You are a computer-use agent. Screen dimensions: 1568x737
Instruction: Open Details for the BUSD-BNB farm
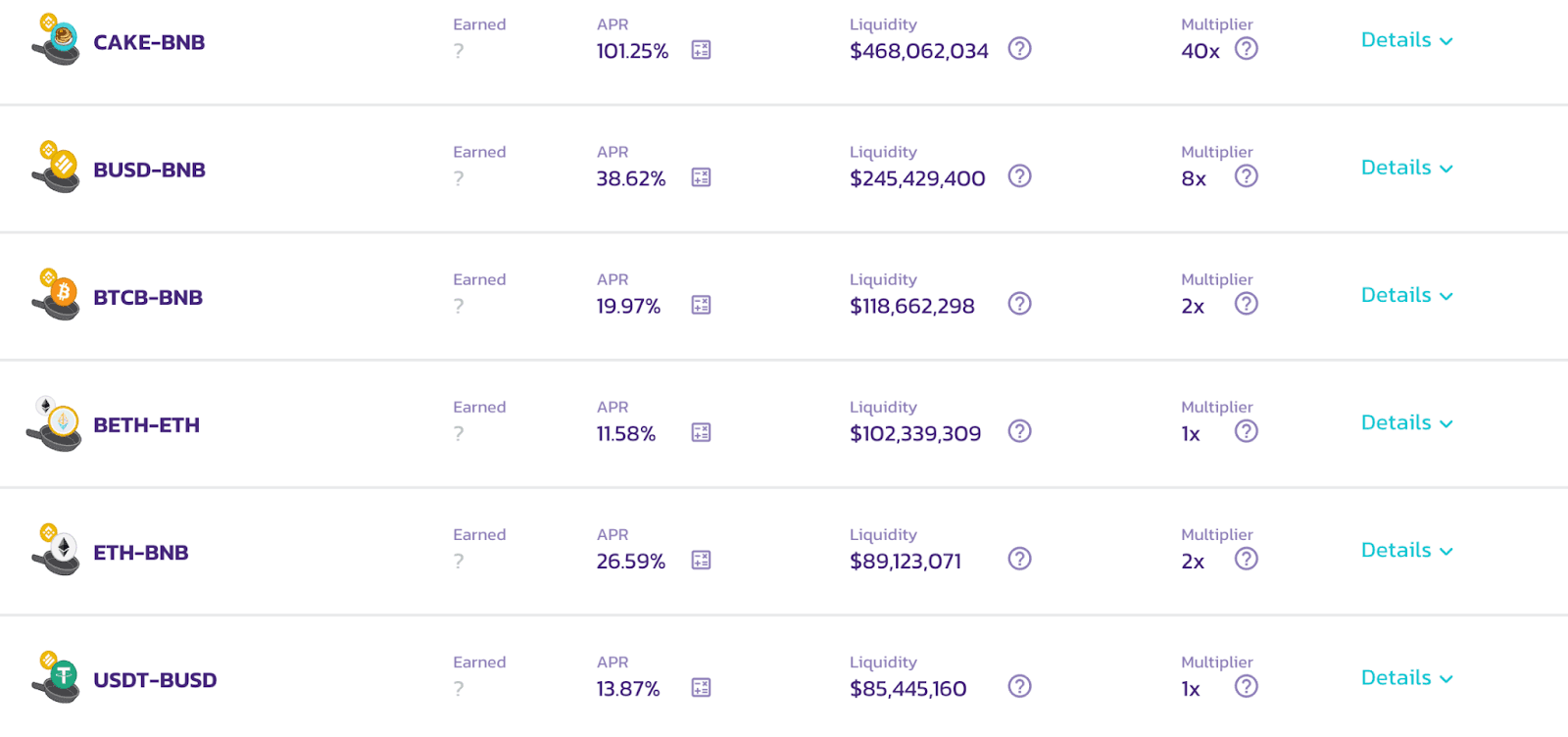tap(1405, 168)
